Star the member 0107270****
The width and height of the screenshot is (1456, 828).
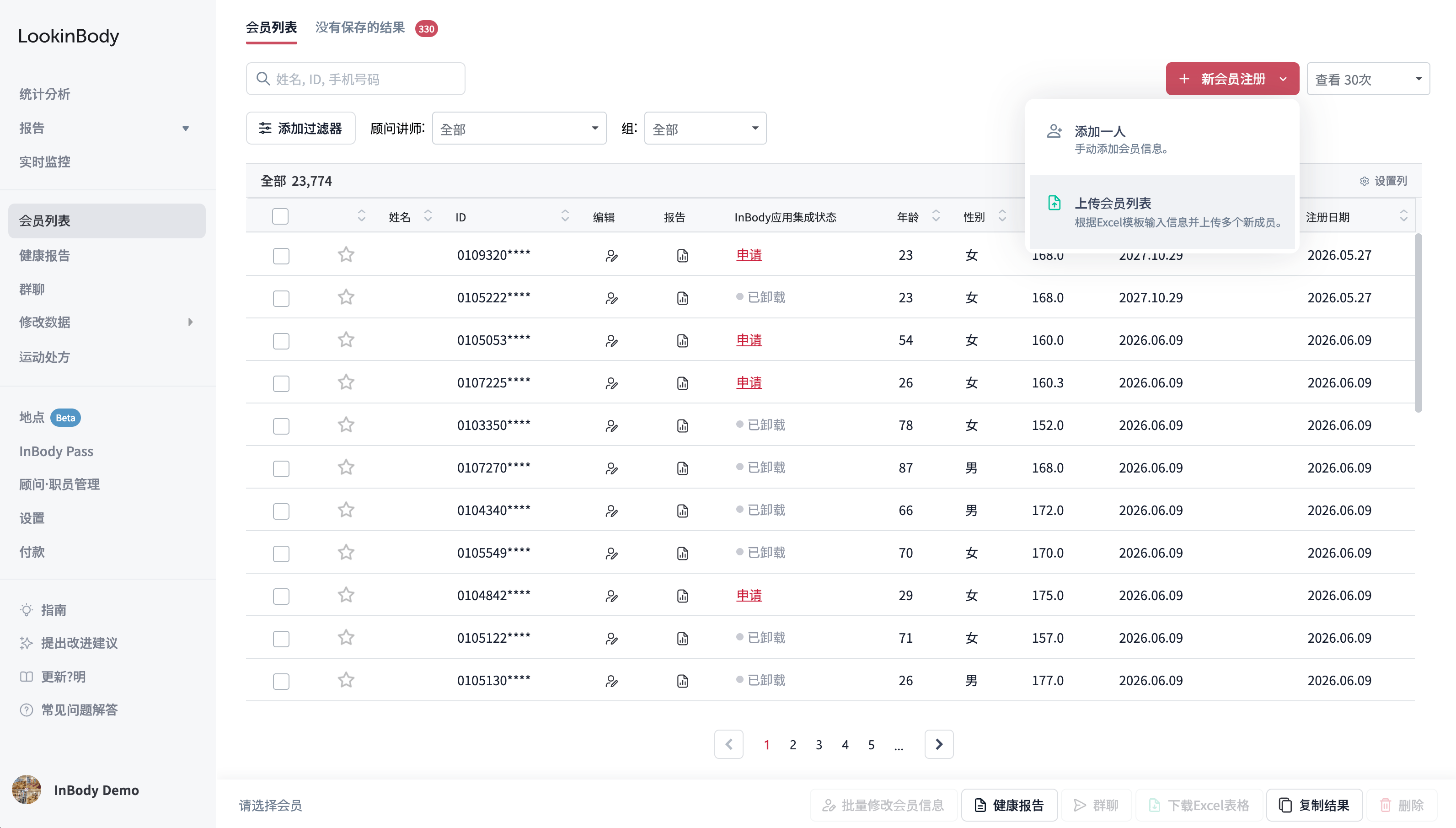(346, 468)
